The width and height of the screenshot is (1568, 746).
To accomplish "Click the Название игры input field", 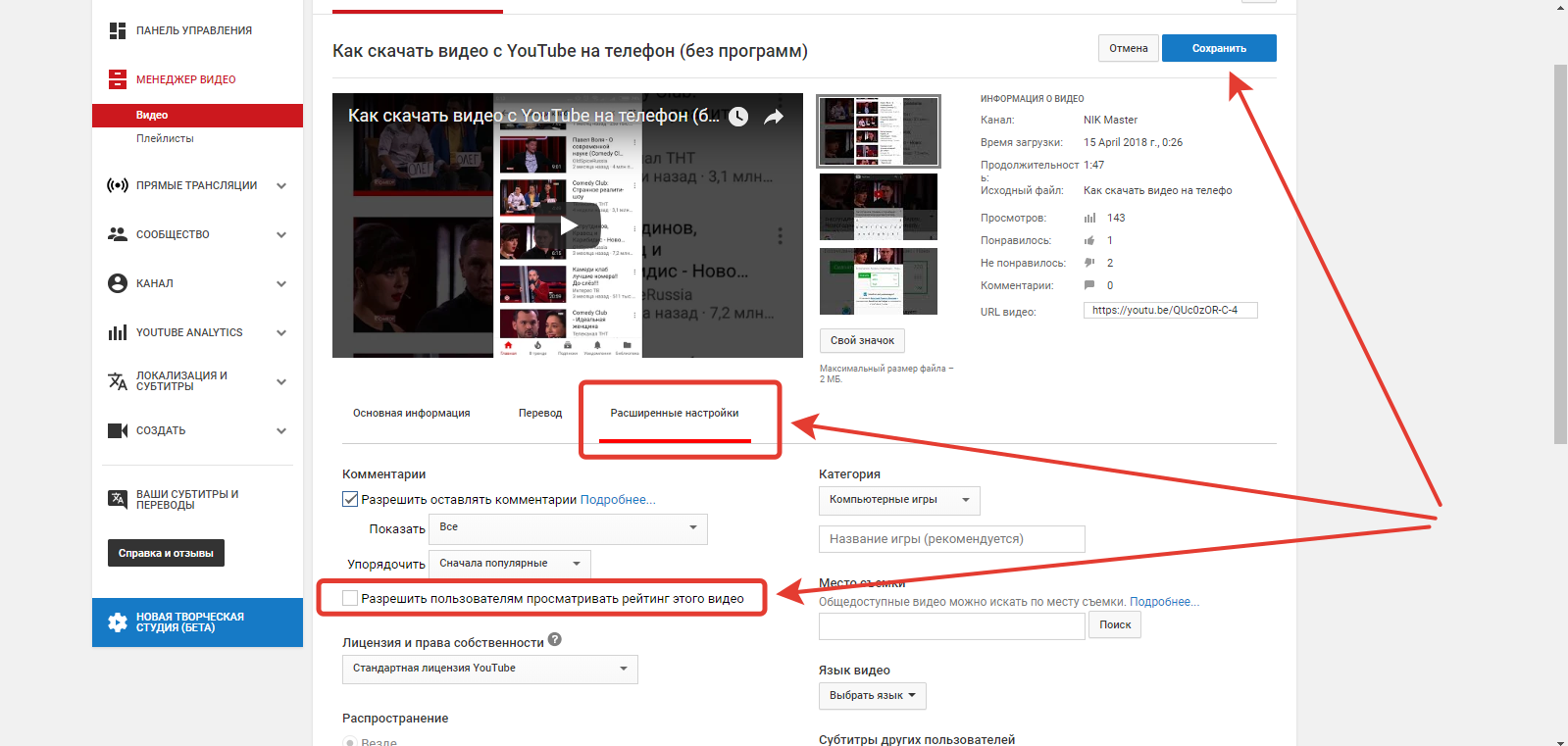I will click(952, 539).
